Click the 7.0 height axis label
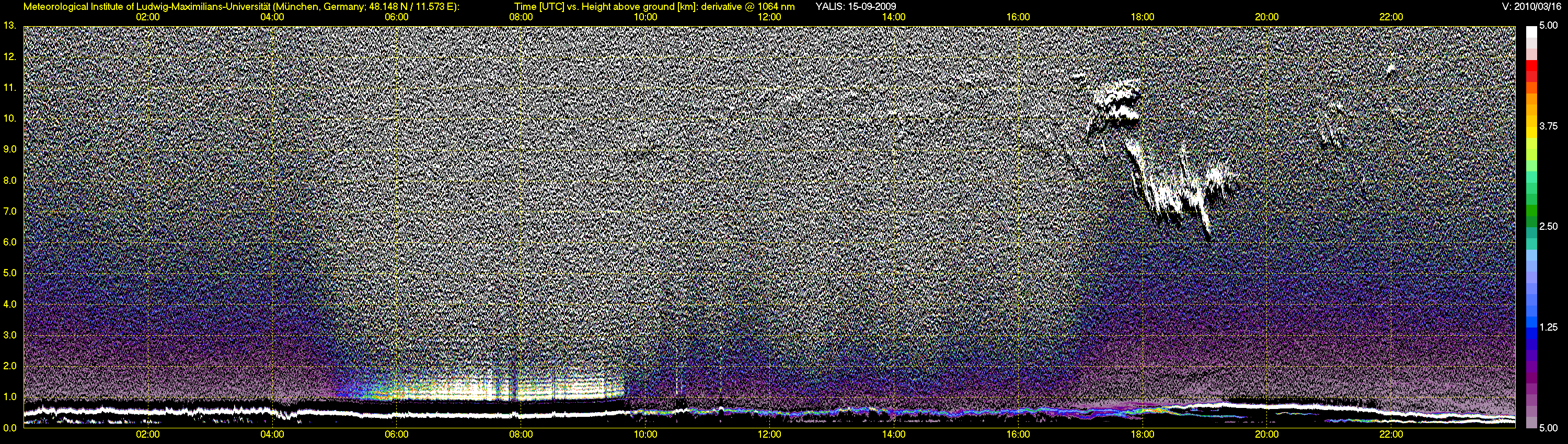 (9, 211)
